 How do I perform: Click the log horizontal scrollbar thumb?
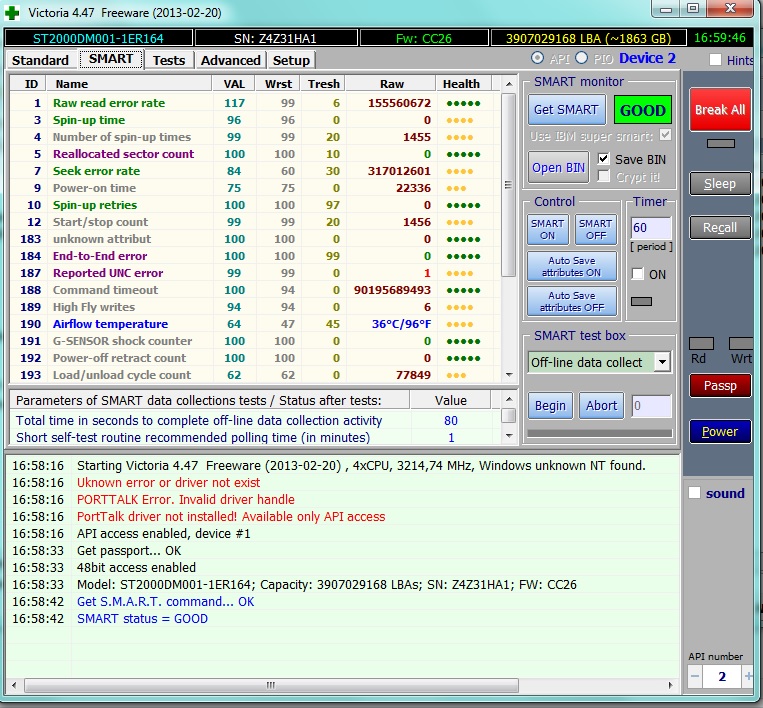pos(271,685)
